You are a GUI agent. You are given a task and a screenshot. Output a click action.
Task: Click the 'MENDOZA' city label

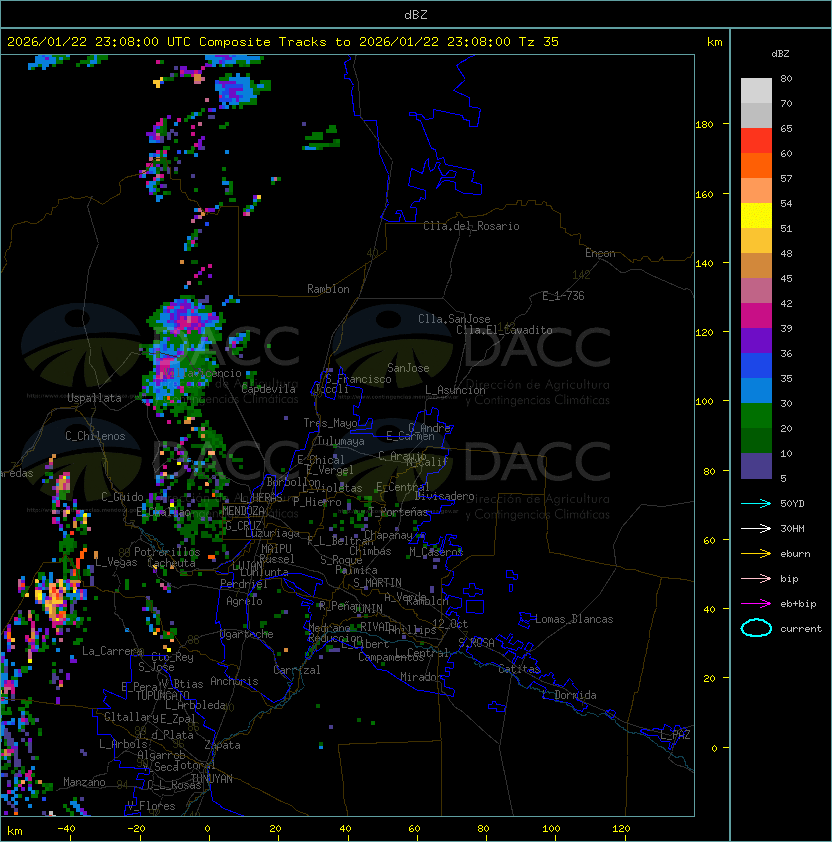pyautogui.click(x=243, y=511)
